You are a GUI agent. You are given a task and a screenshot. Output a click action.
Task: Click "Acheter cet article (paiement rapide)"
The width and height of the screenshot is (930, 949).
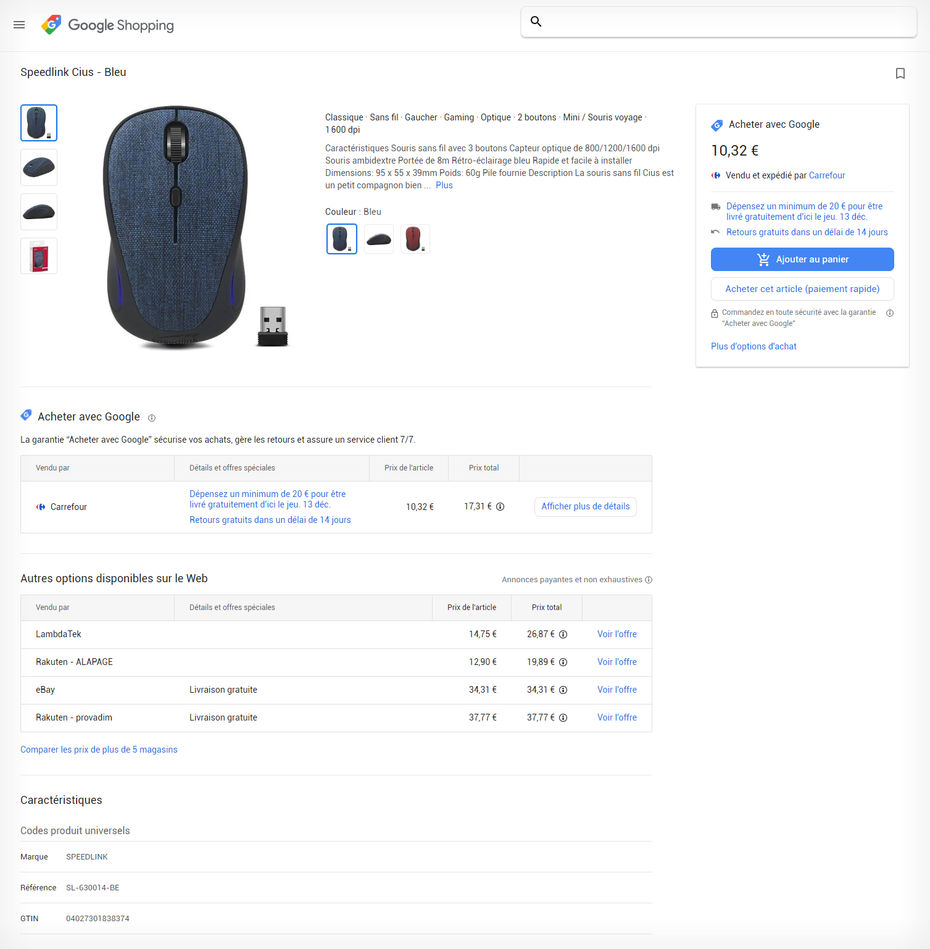click(801, 288)
